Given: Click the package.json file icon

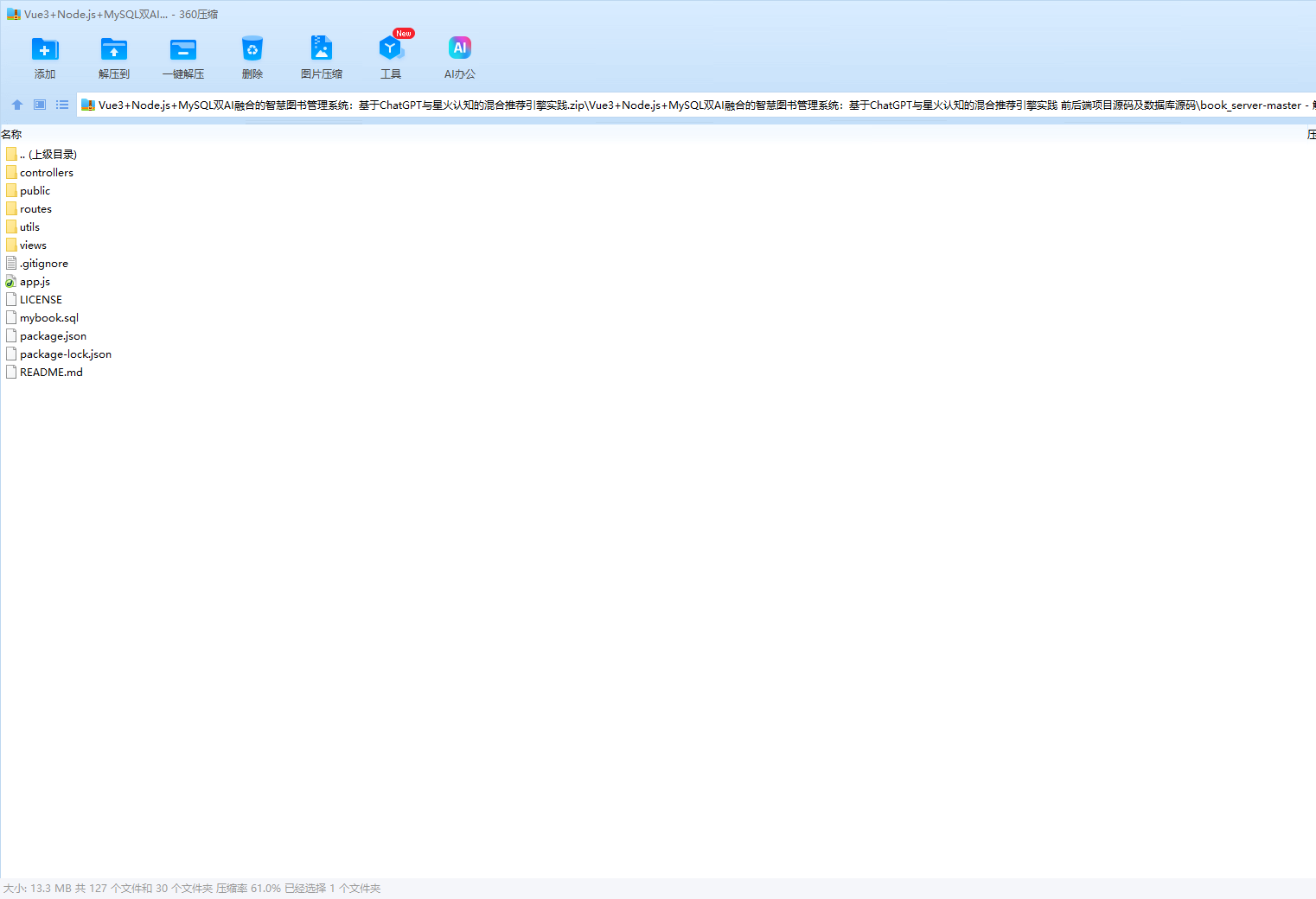Looking at the screenshot, I should pyautogui.click(x=11, y=335).
